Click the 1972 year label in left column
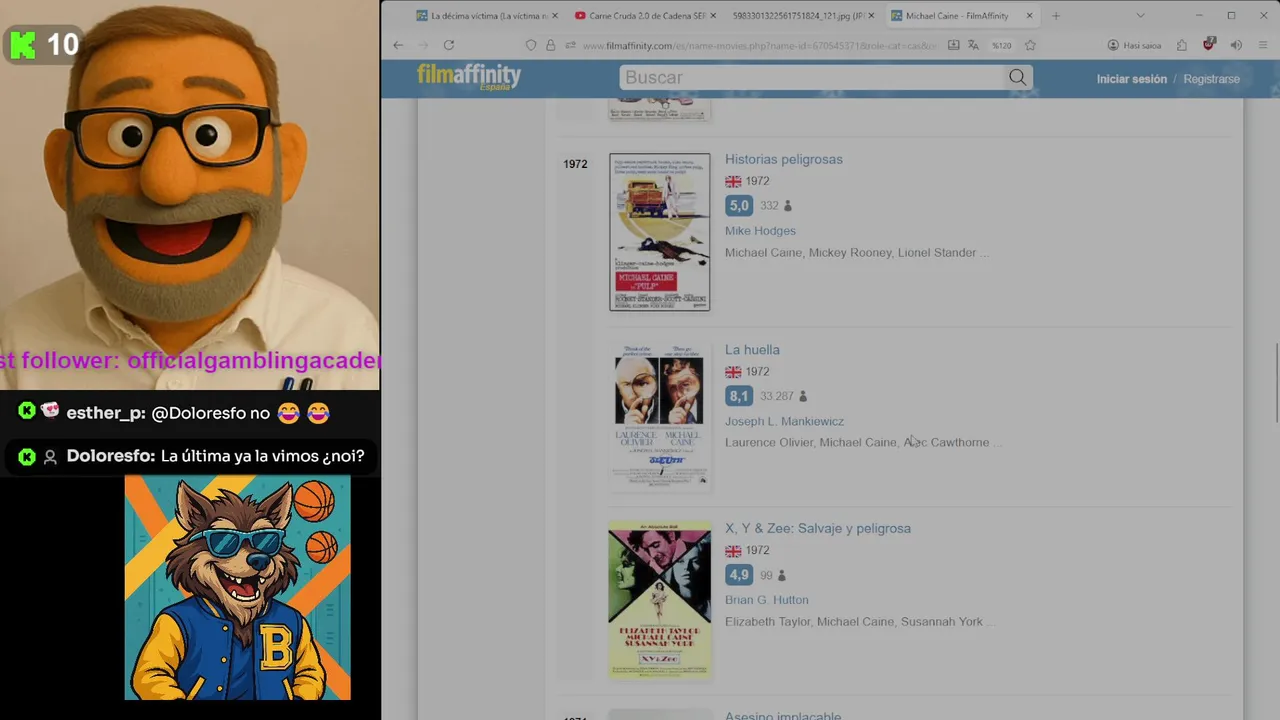 point(575,164)
